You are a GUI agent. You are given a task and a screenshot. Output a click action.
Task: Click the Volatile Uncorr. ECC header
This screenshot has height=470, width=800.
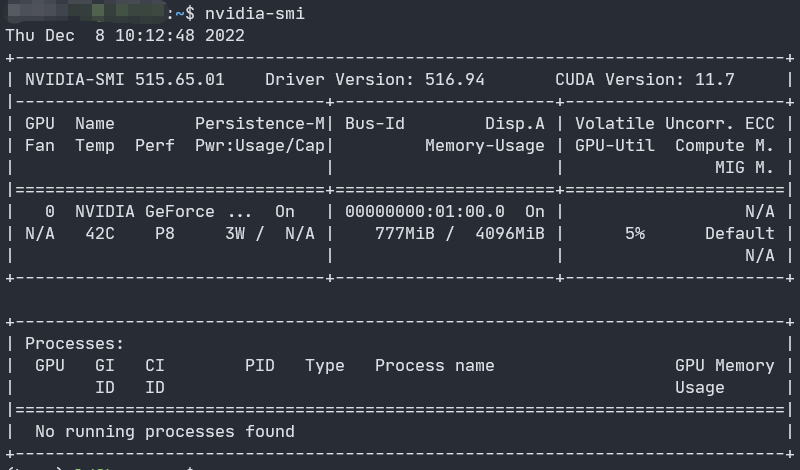point(675,123)
